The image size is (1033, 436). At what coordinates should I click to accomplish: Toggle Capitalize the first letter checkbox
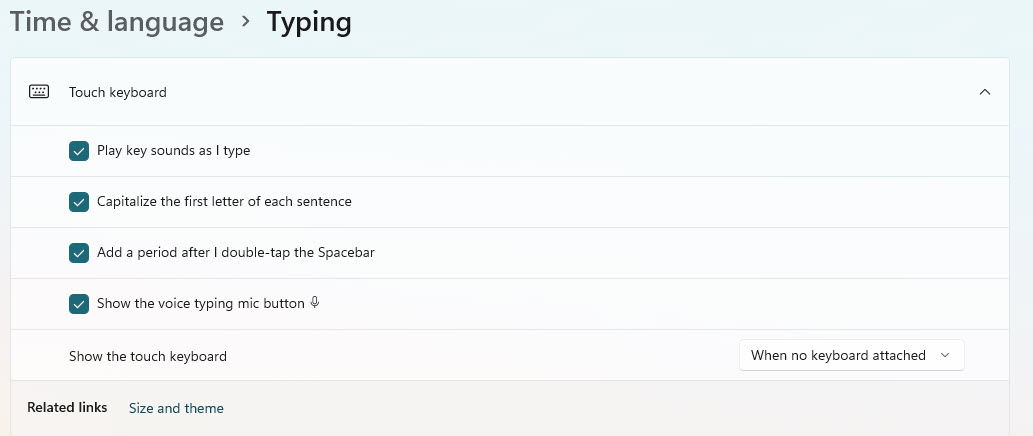pyautogui.click(x=79, y=202)
